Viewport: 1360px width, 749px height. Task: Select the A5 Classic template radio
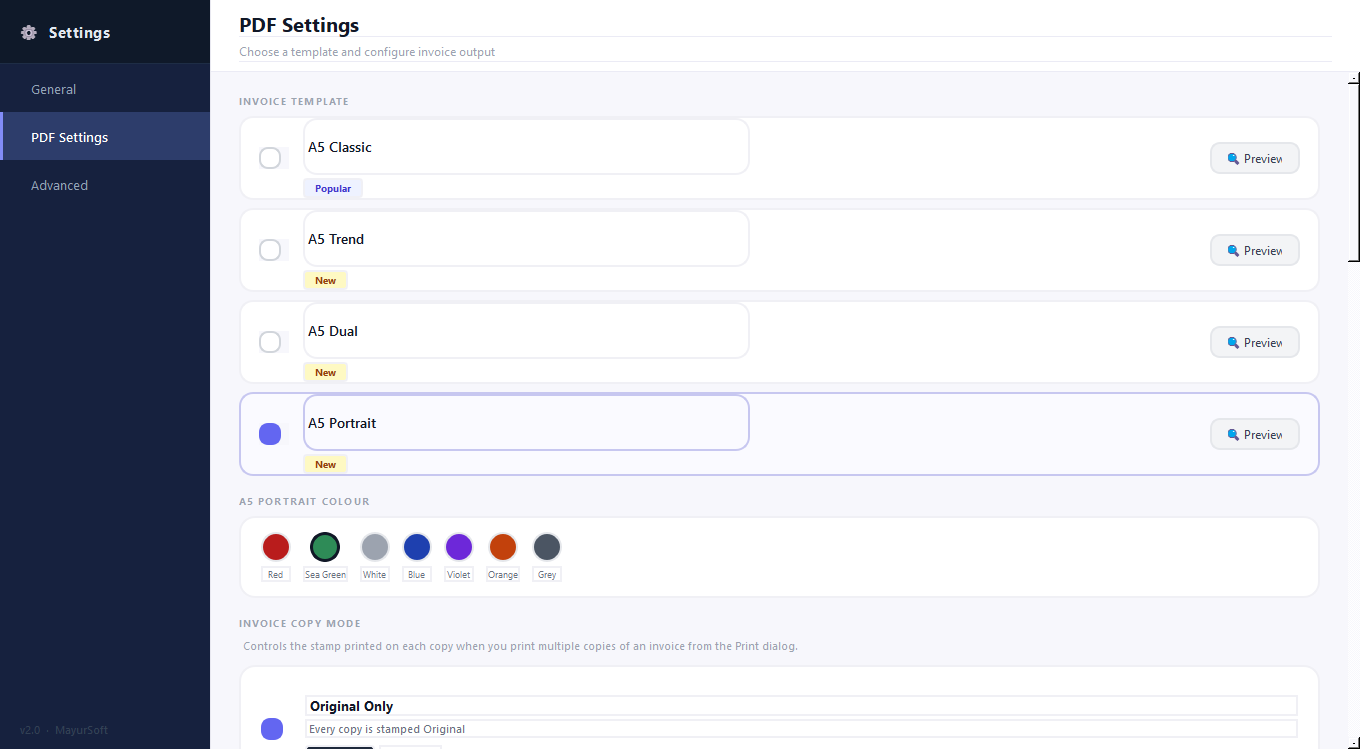[x=270, y=158]
